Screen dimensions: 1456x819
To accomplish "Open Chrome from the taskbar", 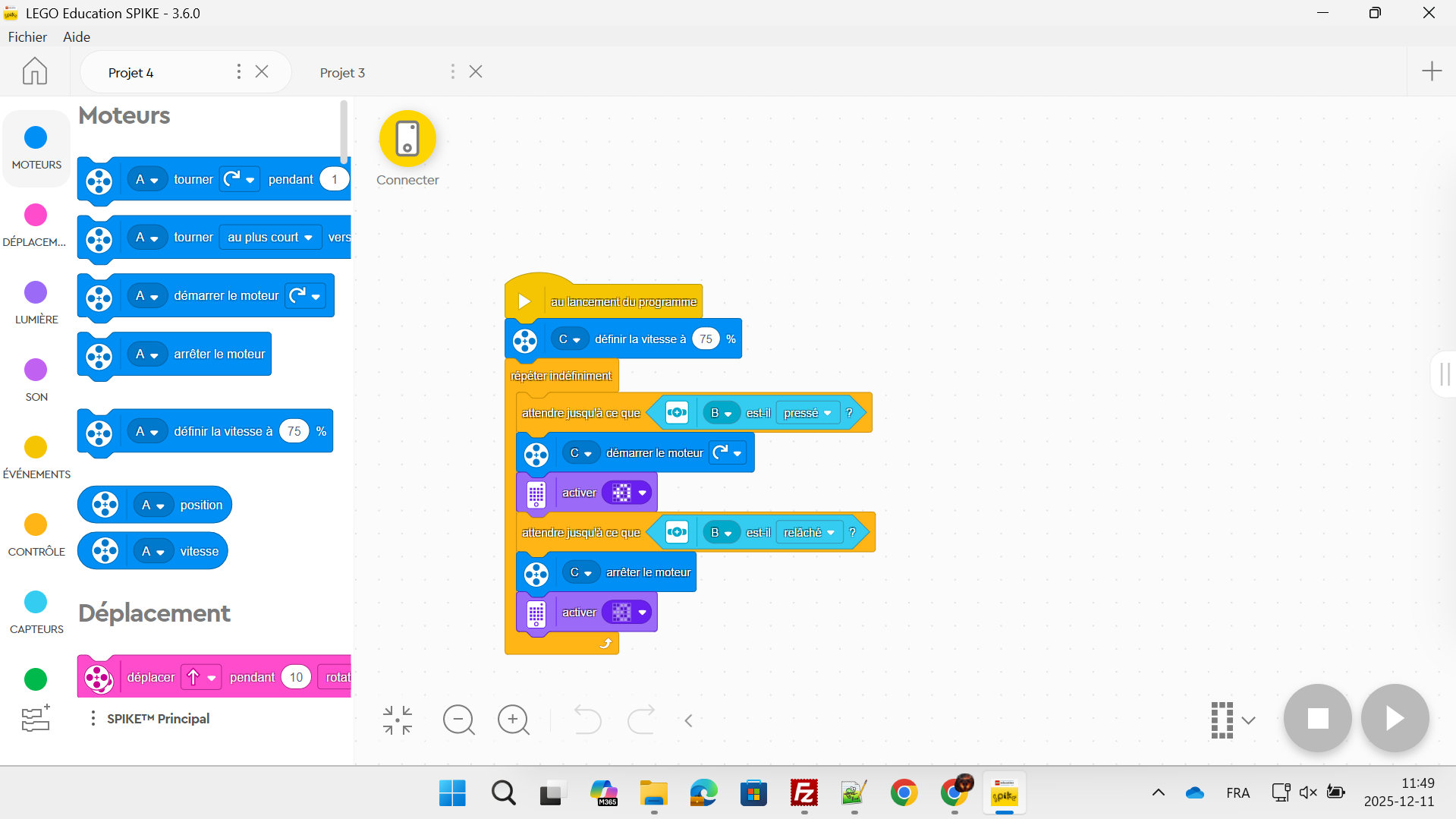I will [904, 793].
